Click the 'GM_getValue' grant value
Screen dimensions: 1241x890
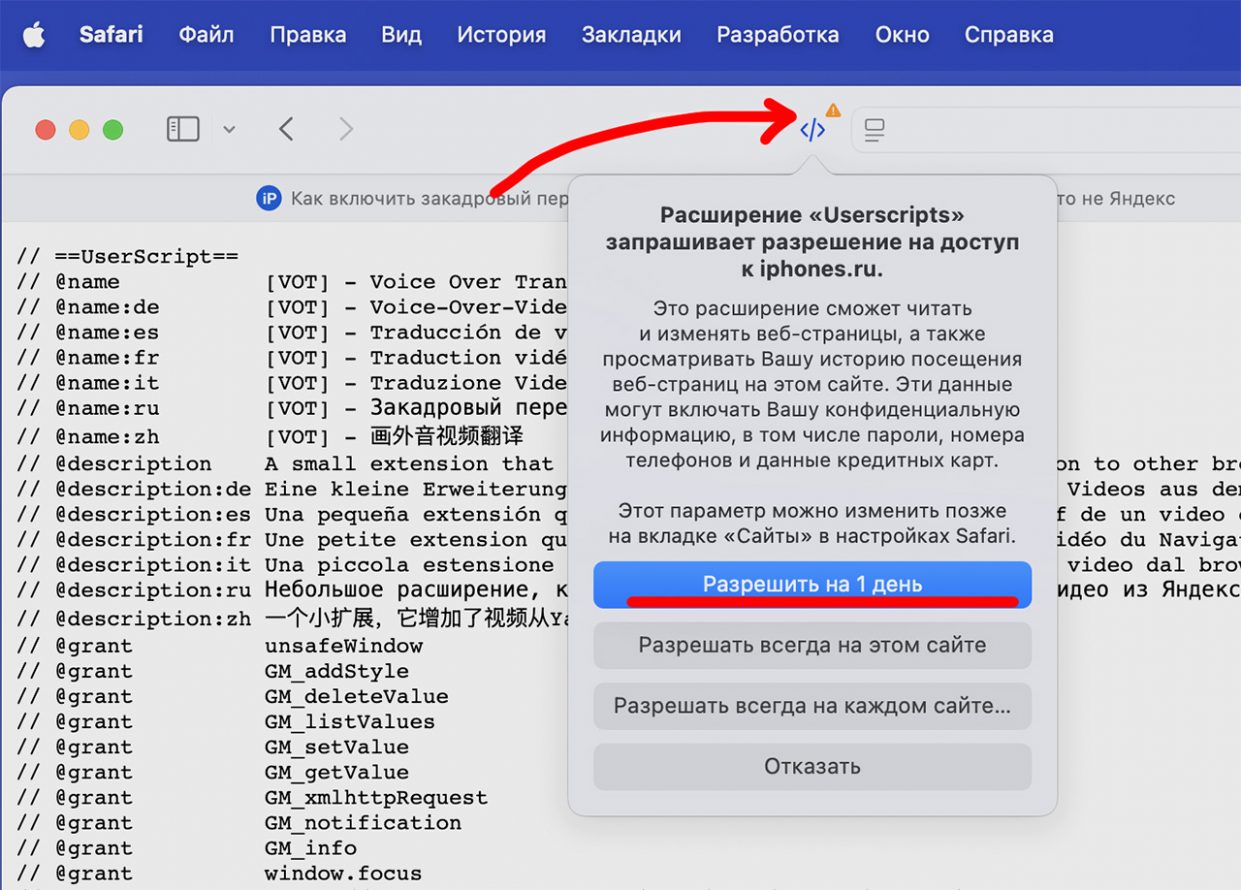[x=336, y=772]
